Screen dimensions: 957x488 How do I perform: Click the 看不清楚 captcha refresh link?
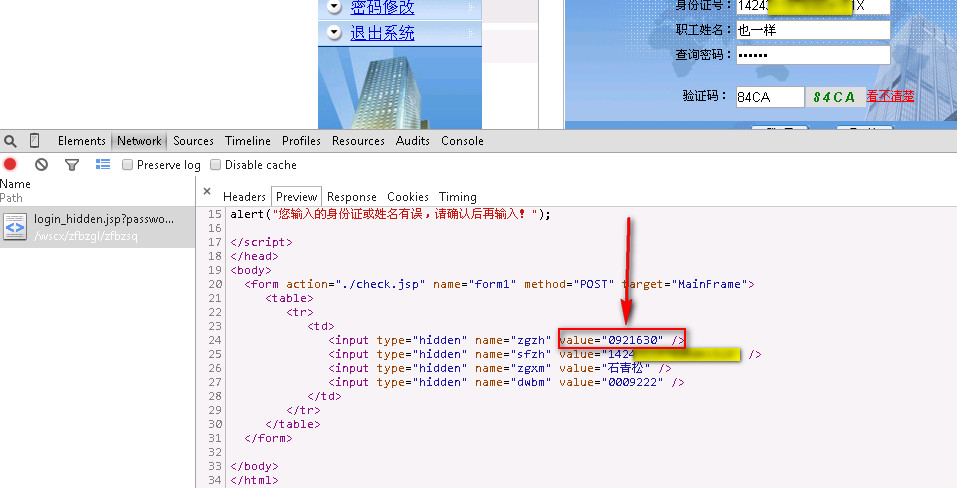point(890,96)
